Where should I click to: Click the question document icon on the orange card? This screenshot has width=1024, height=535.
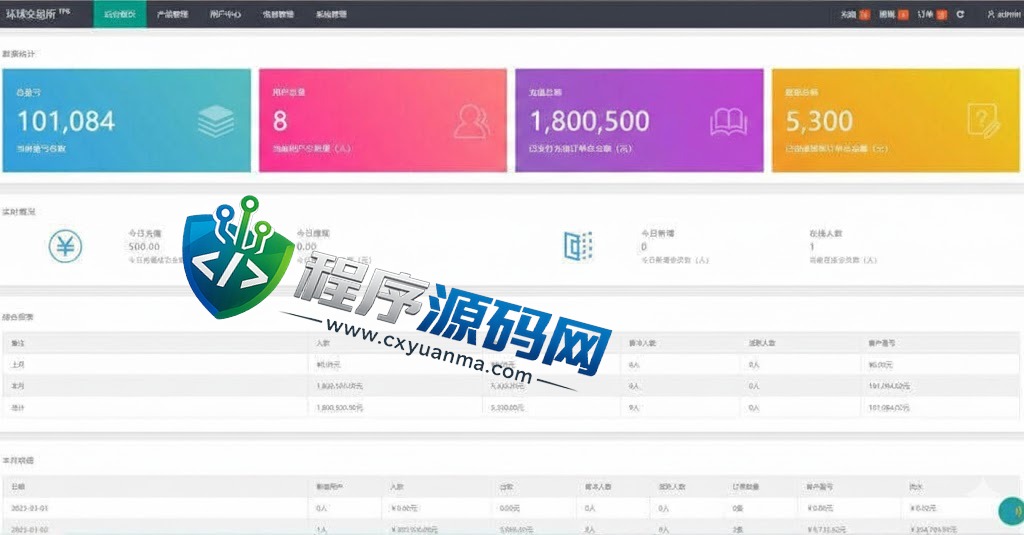click(x=984, y=120)
